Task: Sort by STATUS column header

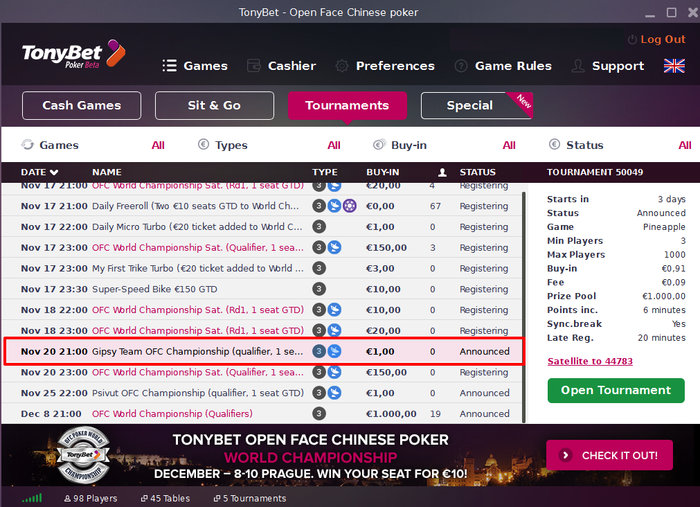Action: click(478, 172)
